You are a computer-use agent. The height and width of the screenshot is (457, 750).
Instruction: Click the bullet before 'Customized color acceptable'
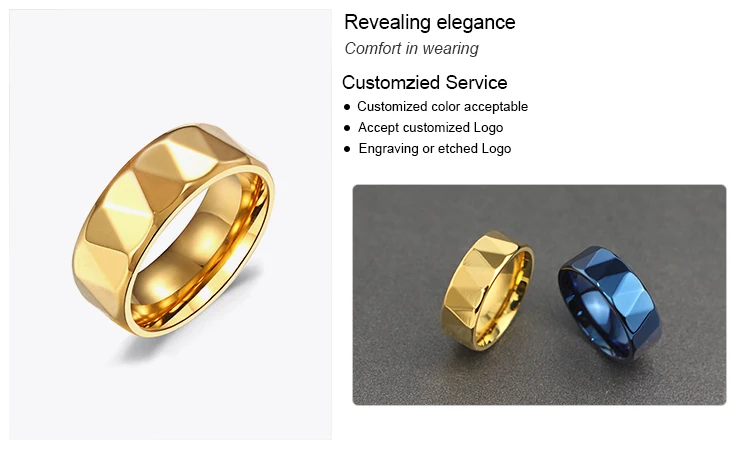(x=347, y=107)
